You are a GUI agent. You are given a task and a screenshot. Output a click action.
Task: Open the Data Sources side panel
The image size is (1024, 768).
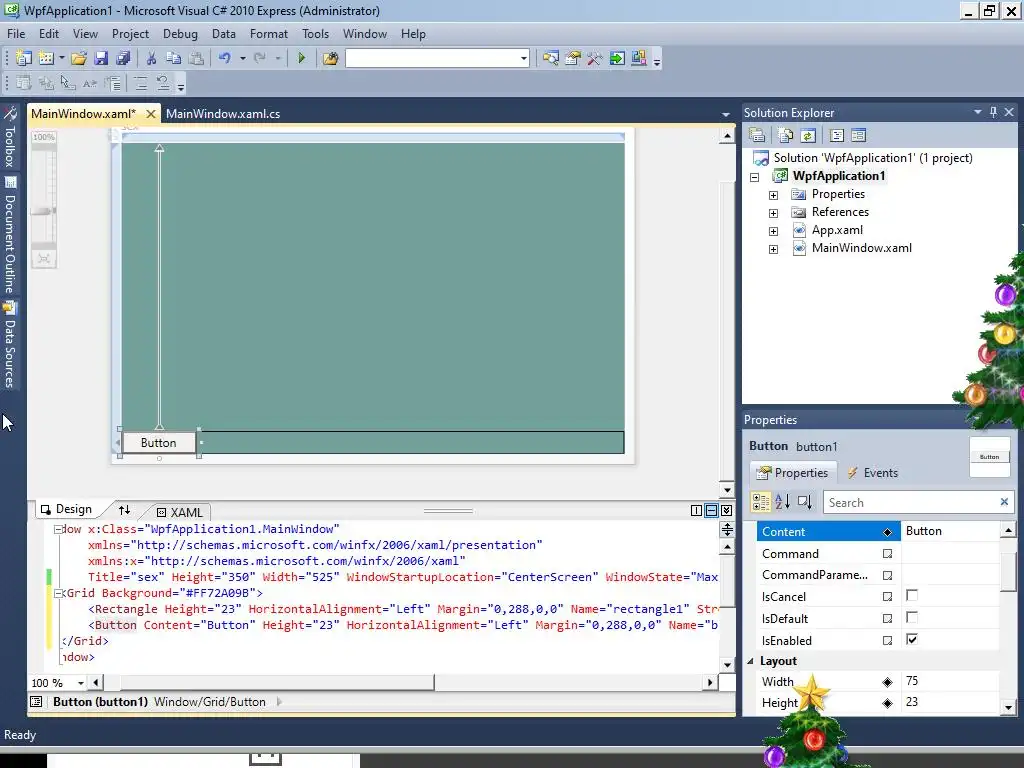point(10,345)
